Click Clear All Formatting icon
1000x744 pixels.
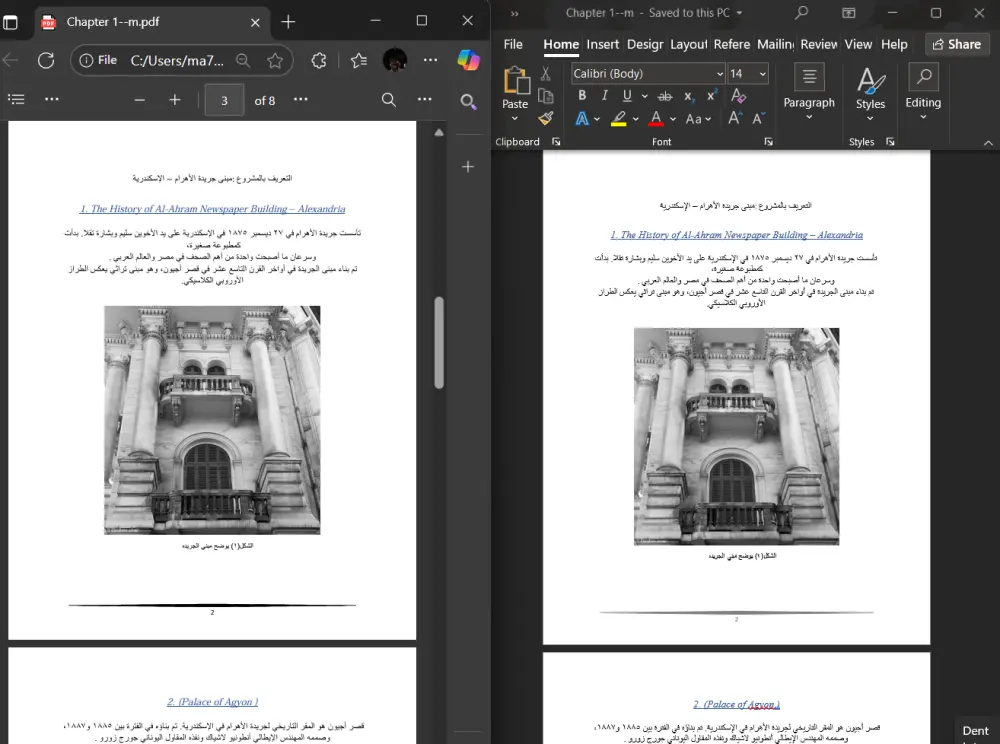739,96
